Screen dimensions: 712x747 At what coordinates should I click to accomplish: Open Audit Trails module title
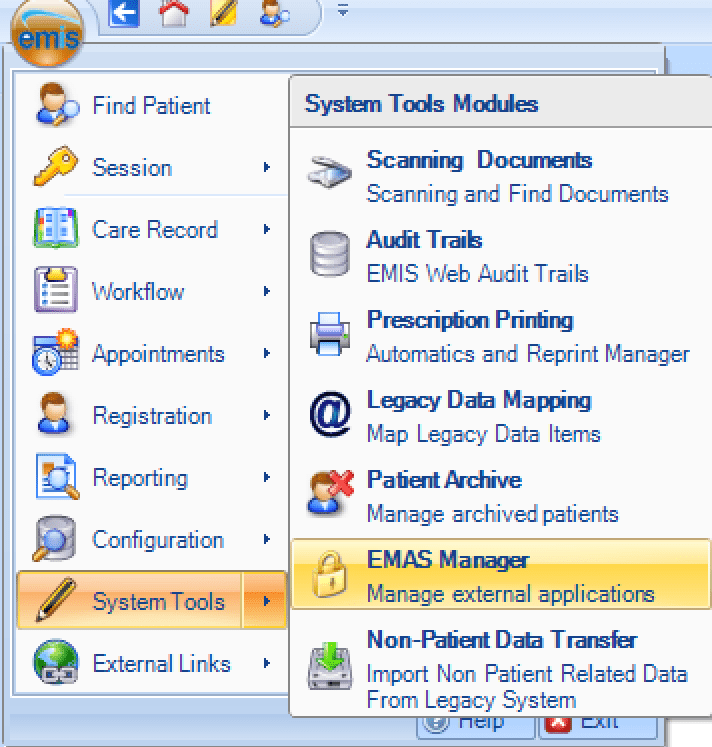coord(424,240)
